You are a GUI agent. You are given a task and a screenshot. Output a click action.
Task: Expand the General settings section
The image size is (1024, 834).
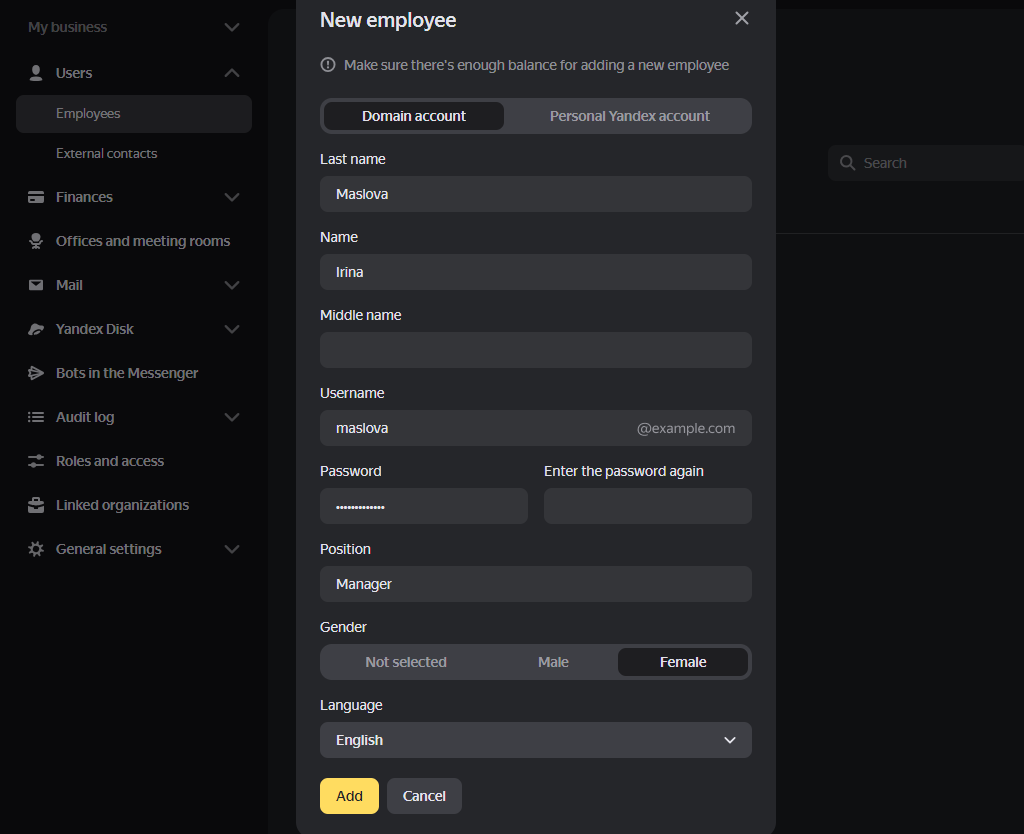tap(232, 549)
